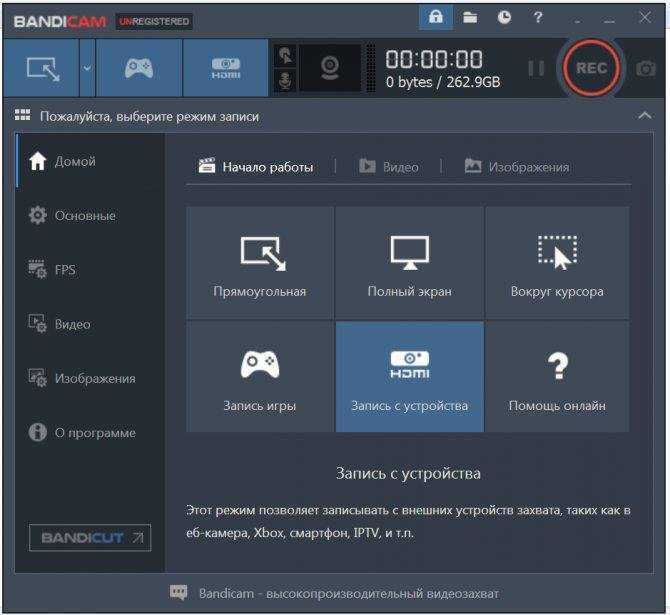Collapse the mode selection panel chevron

[645, 115]
